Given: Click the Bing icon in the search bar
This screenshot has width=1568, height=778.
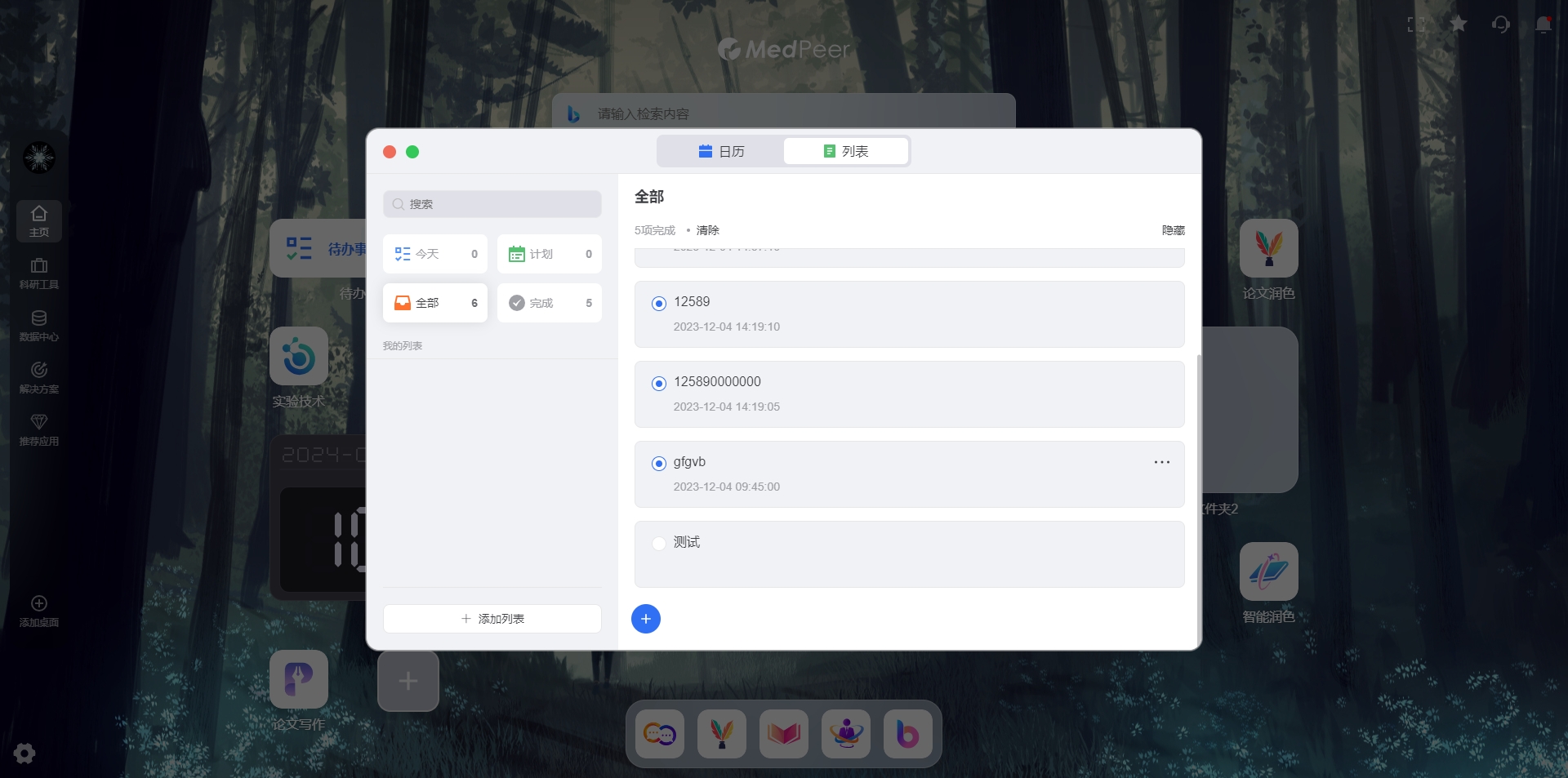Looking at the screenshot, I should 573,114.
